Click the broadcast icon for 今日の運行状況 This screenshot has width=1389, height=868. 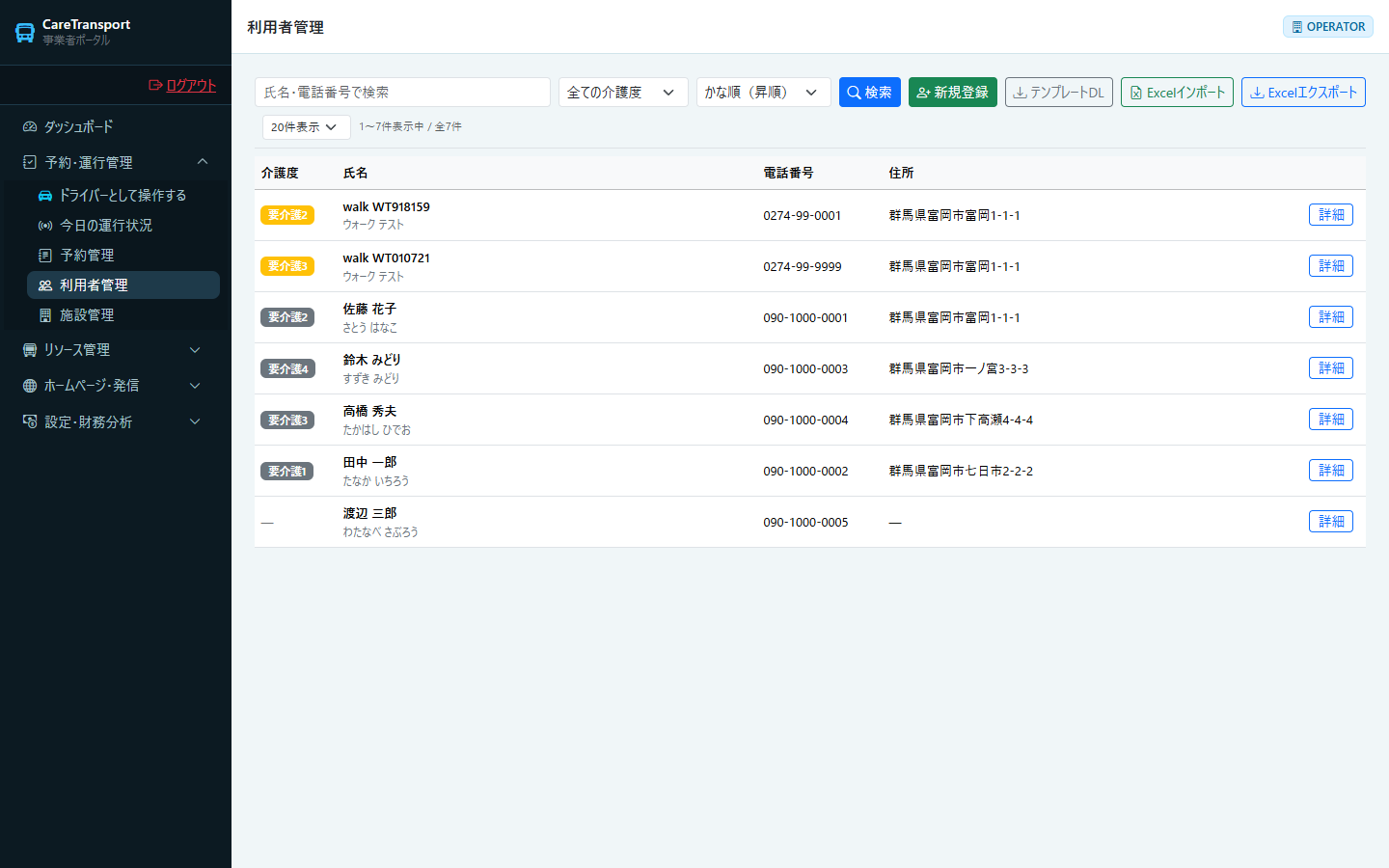coord(45,225)
